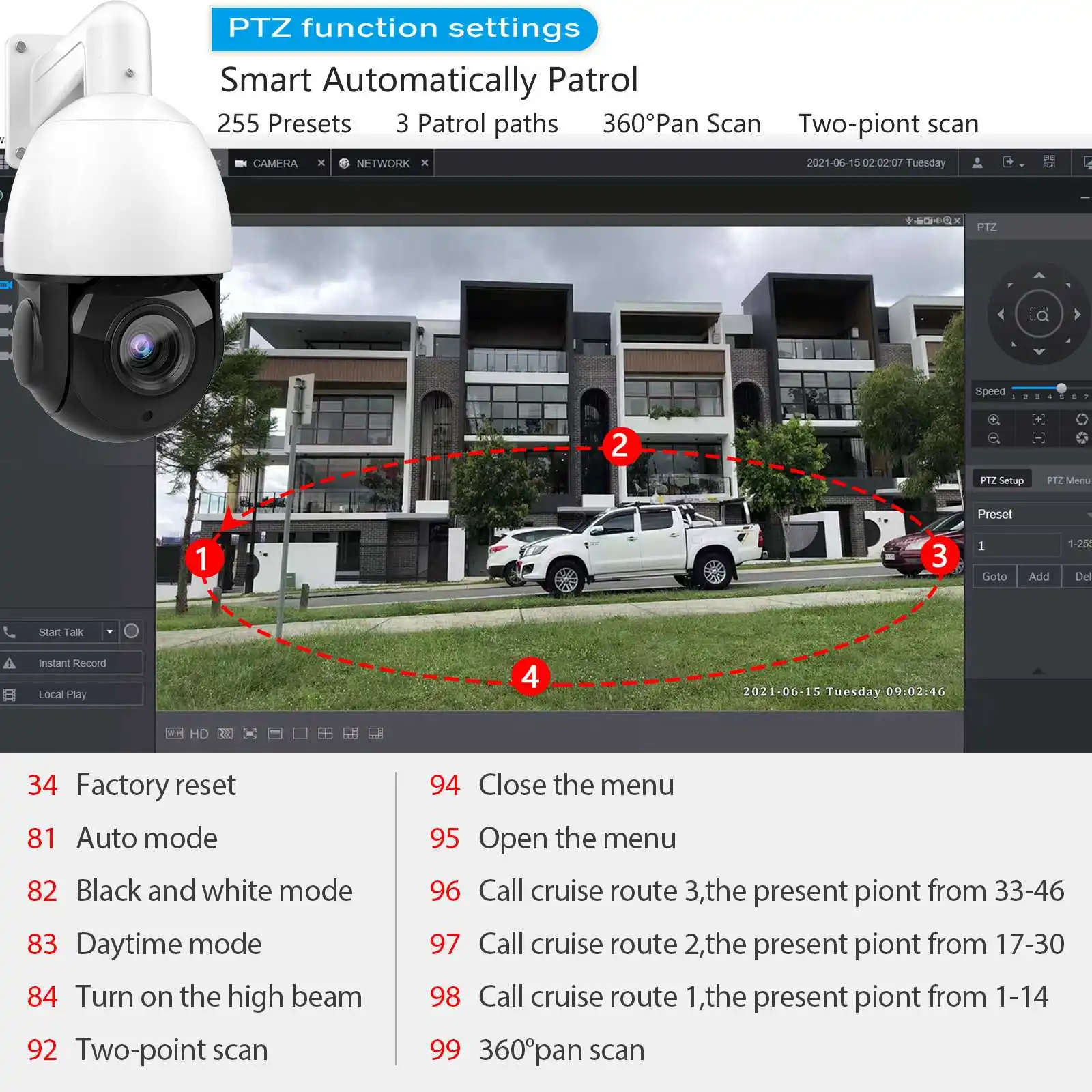Move the camera diagonally up-left on PTZ wheel
Viewport: 1092px width, 1092px height.
[1011, 286]
